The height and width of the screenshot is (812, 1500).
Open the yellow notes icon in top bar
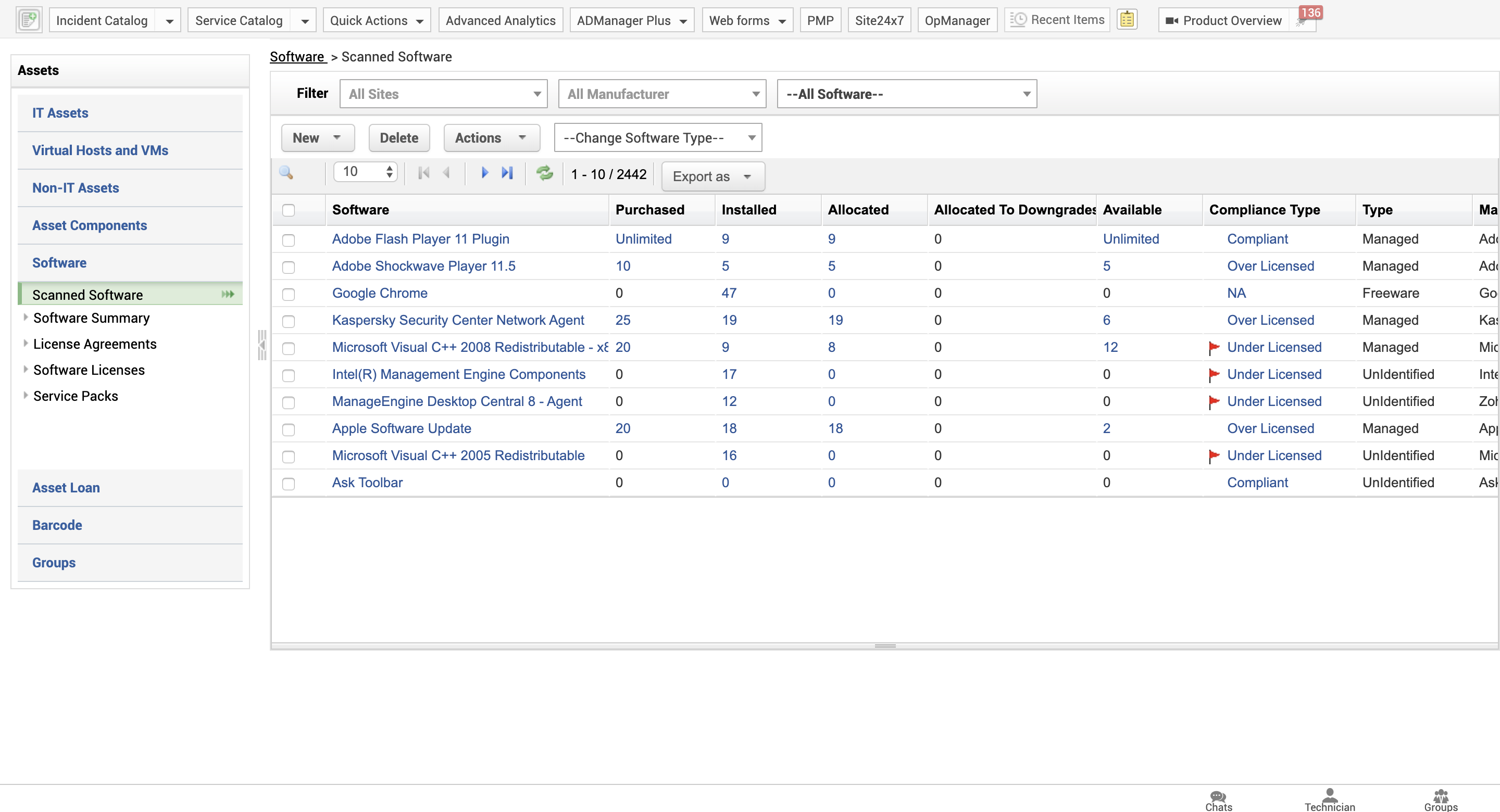pos(1127,20)
